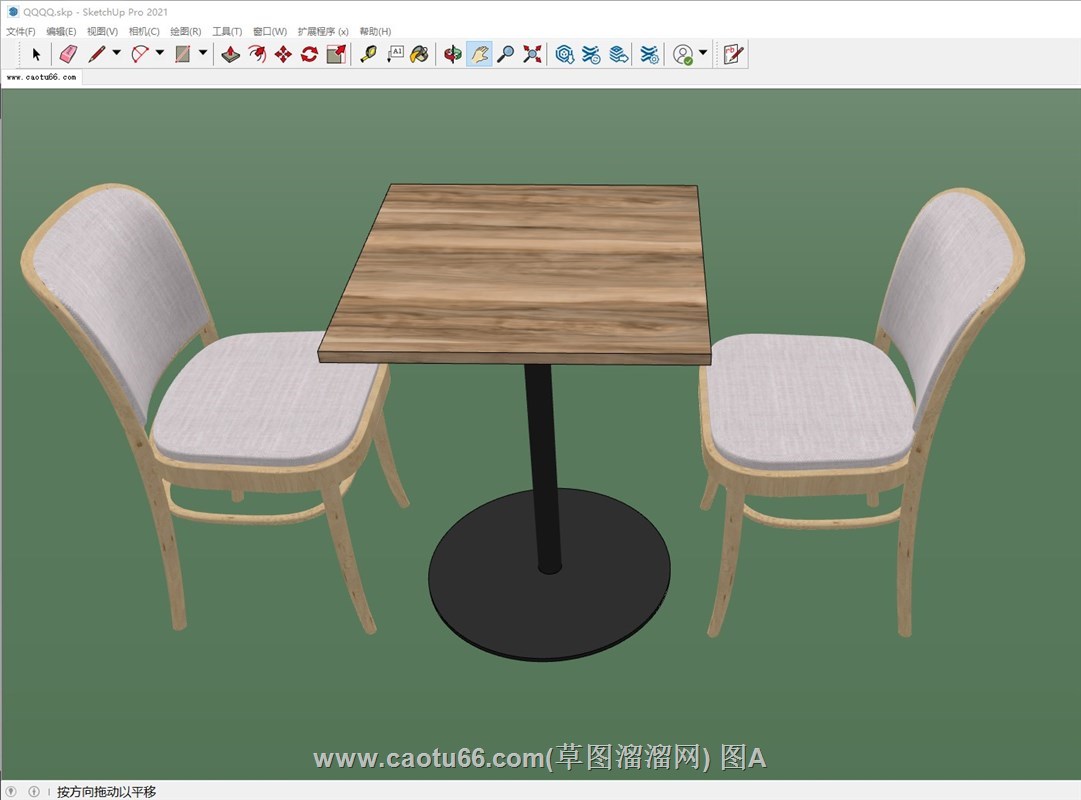Select the magnifier Zoom tool
Screen dimensions: 1081x800
pyautogui.click(x=506, y=54)
